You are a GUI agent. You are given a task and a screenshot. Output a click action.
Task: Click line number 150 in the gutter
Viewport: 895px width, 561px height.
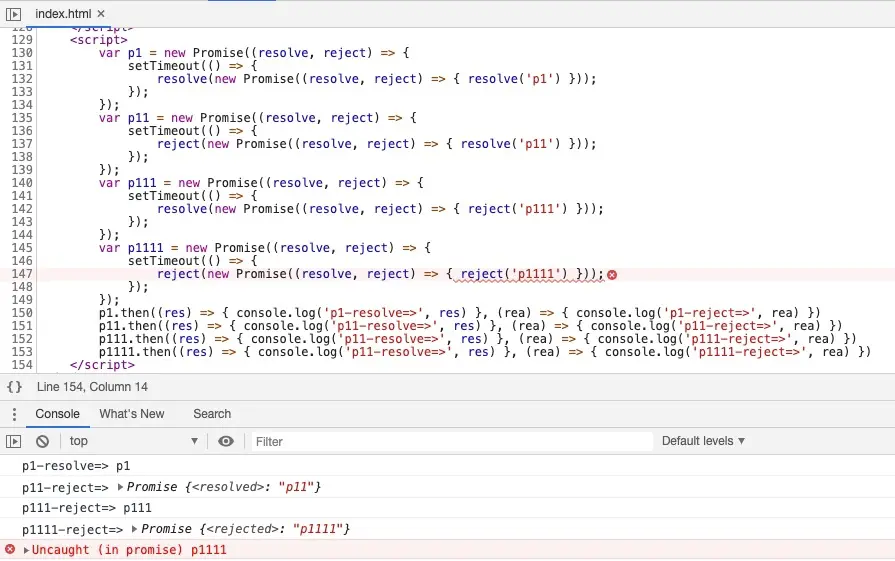tap(22, 313)
